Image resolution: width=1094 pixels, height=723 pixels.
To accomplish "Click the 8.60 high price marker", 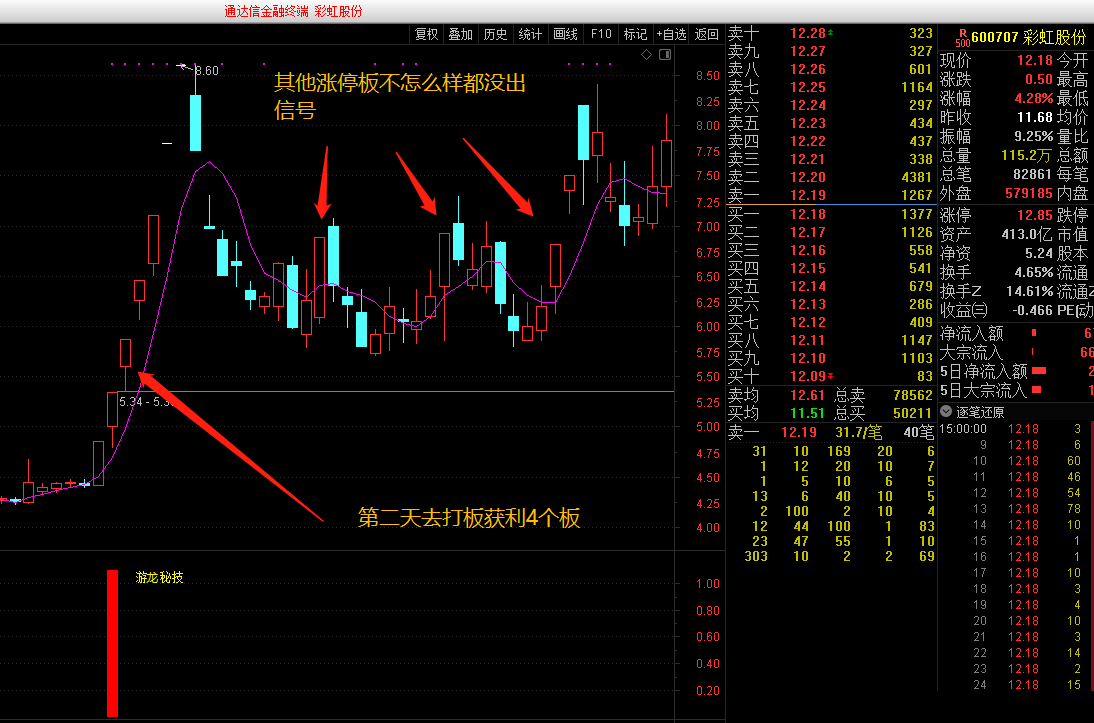I will point(206,70).
